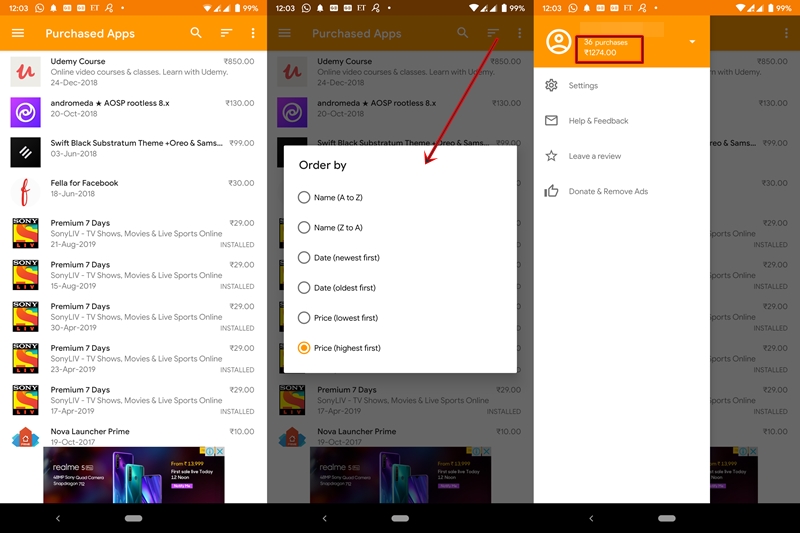Tap 36 purchases ₹1274.00 text in drawer header

pos(606,47)
